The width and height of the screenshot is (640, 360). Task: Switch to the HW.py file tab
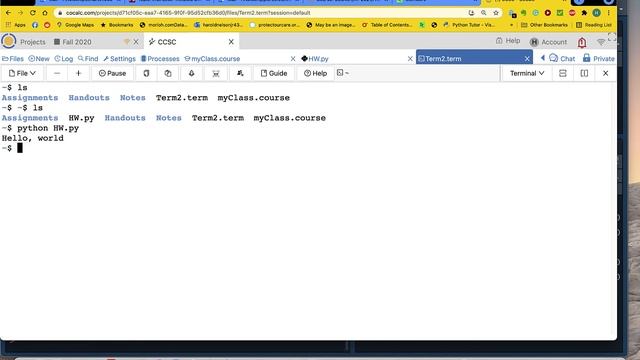[x=315, y=59]
